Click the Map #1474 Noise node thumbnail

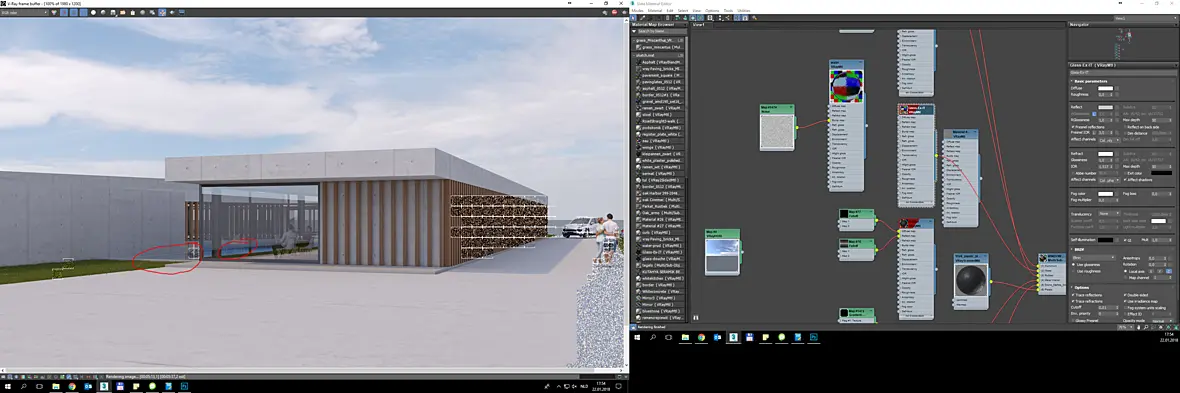(x=777, y=132)
